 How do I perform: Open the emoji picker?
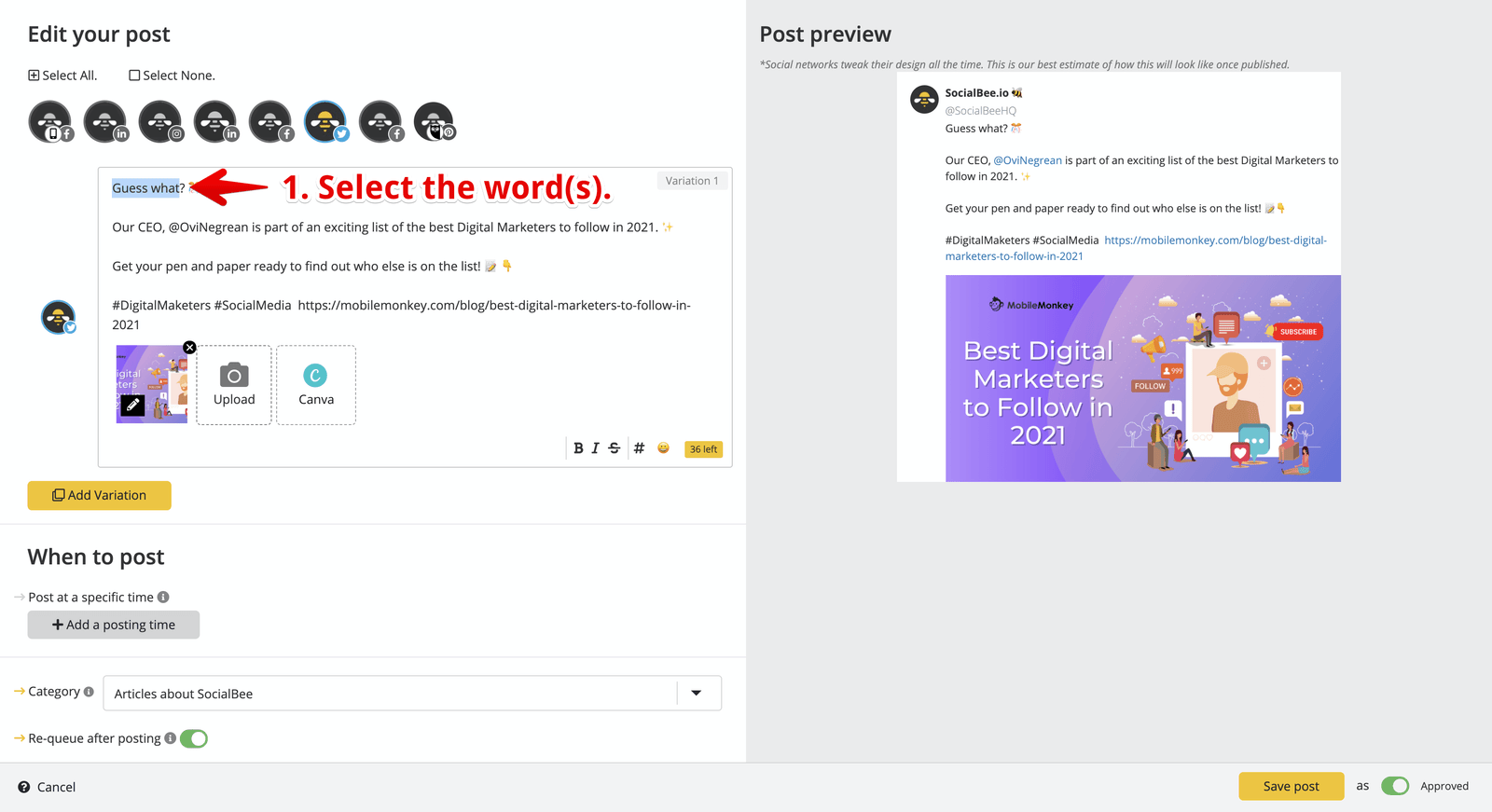[663, 447]
